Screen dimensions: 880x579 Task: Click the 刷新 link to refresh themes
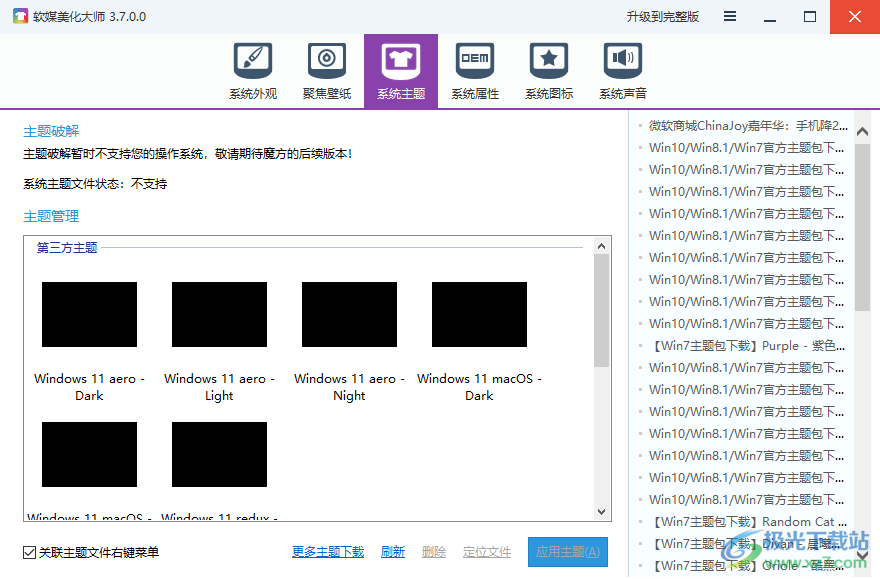tap(392, 551)
